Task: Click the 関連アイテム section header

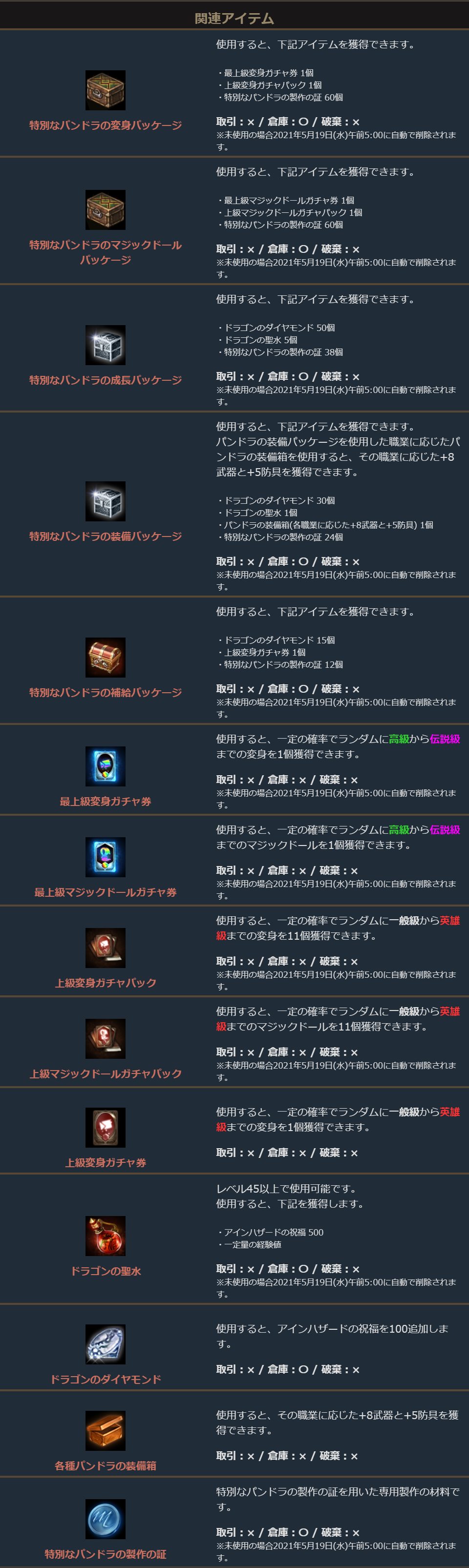Action: click(x=234, y=18)
